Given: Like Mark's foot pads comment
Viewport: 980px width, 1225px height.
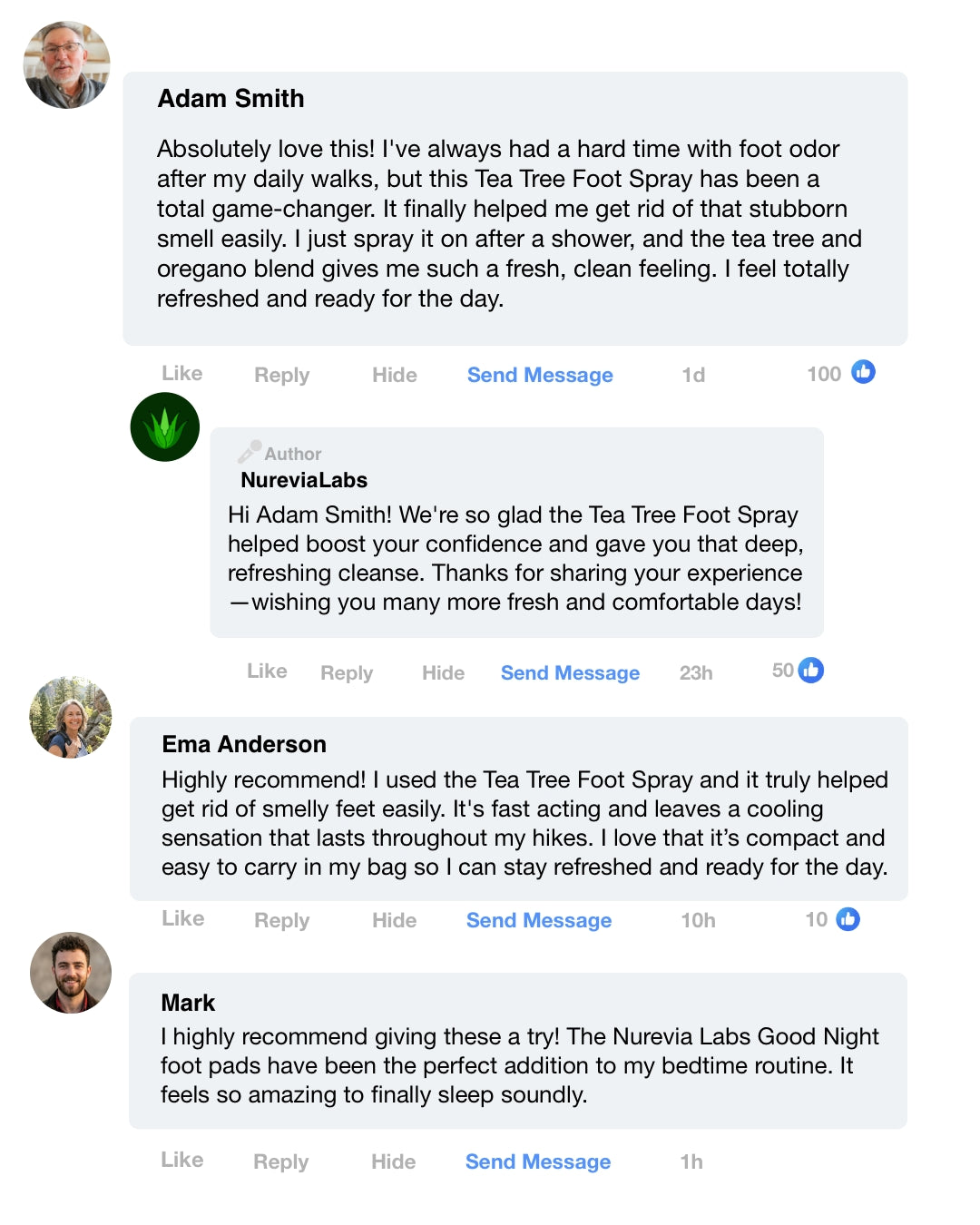Looking at the screenshot, I should (182, 1161).
